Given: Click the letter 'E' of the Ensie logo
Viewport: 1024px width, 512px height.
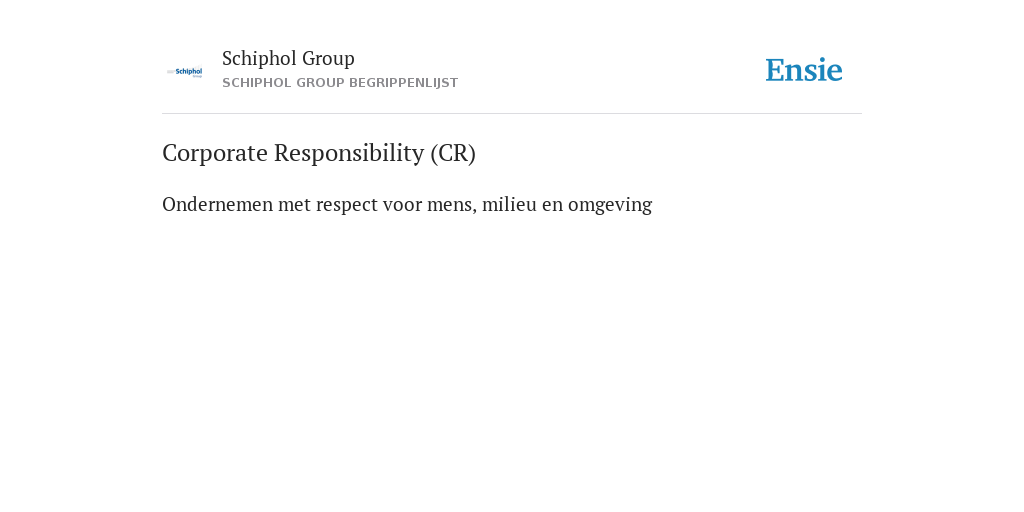Looking at the screenshot, I should pos(775,70).
